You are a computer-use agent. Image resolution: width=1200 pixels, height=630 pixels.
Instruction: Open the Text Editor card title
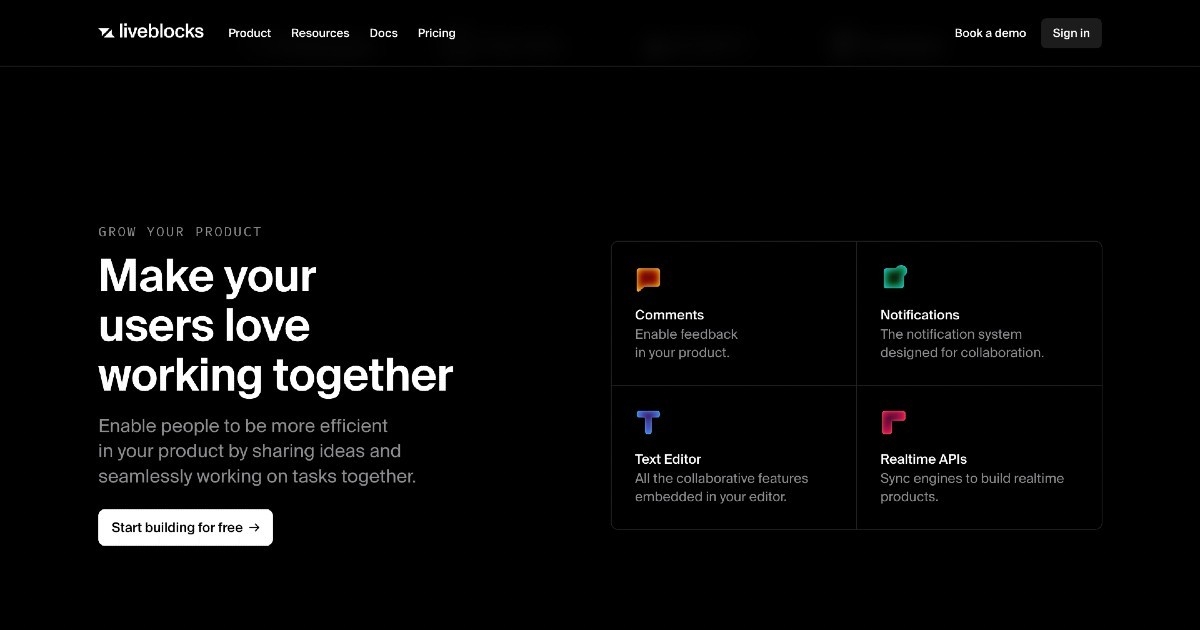pyautogui.click(x=667, y=459)
